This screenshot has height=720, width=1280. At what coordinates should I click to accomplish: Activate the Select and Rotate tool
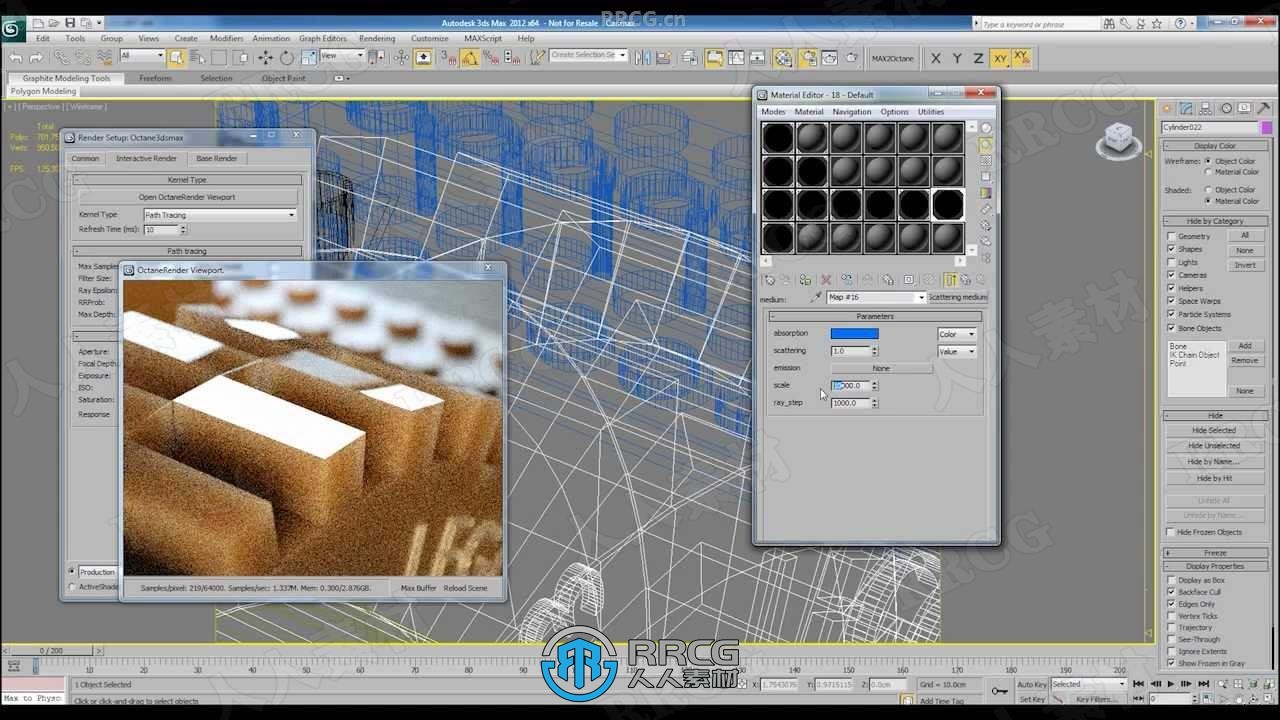coord(287,58)
